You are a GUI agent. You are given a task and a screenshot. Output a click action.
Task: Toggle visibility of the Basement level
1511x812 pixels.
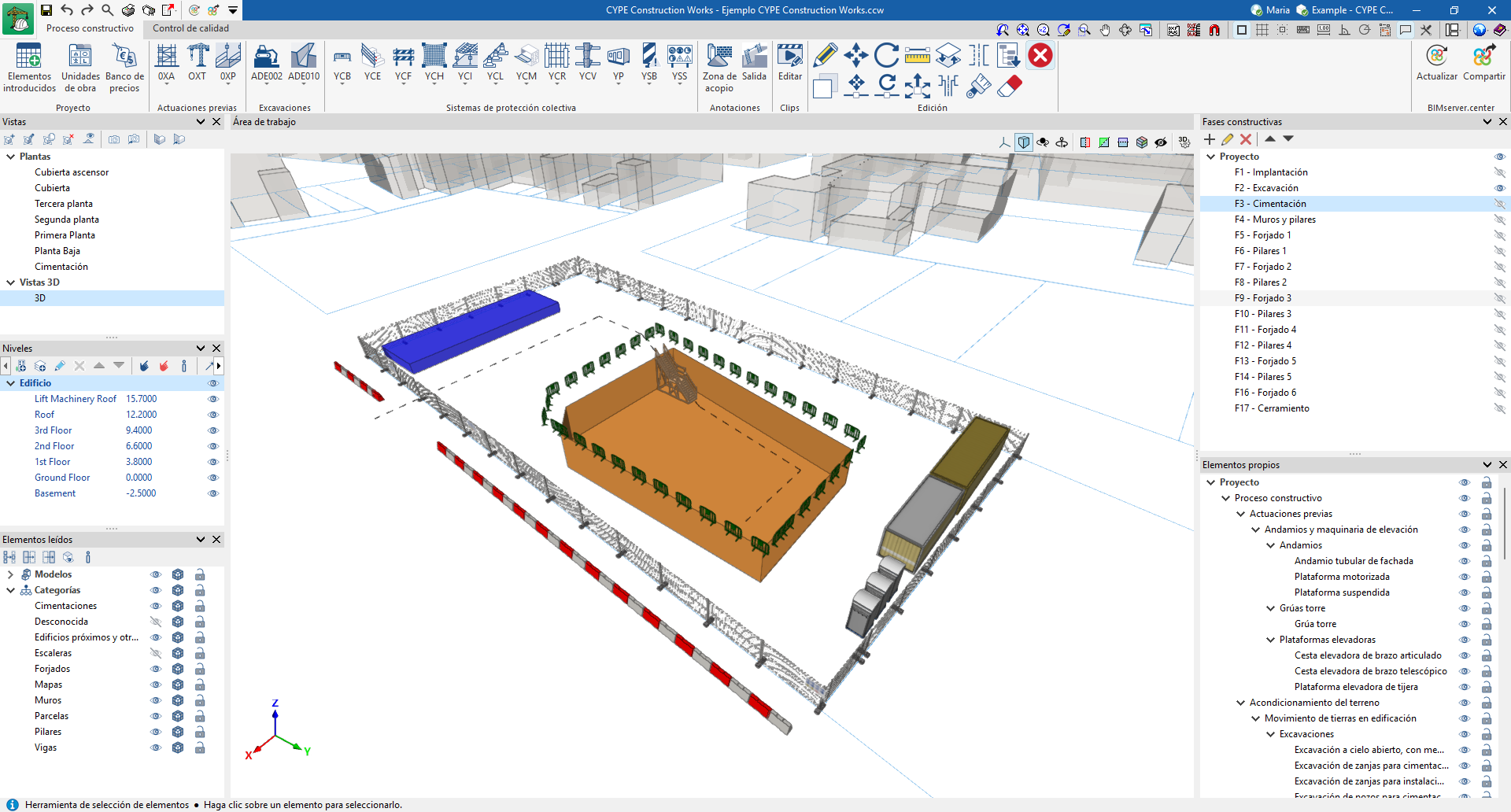click(x=212, y=493)
